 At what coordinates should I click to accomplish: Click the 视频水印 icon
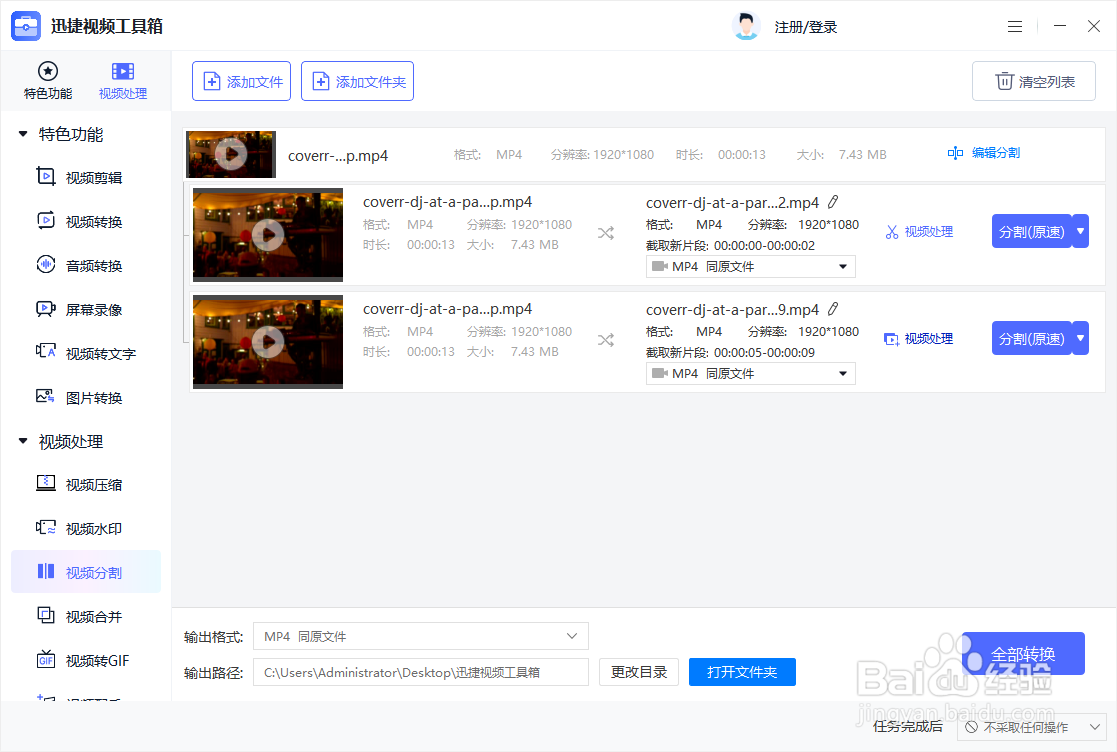(x=46, y=528)
